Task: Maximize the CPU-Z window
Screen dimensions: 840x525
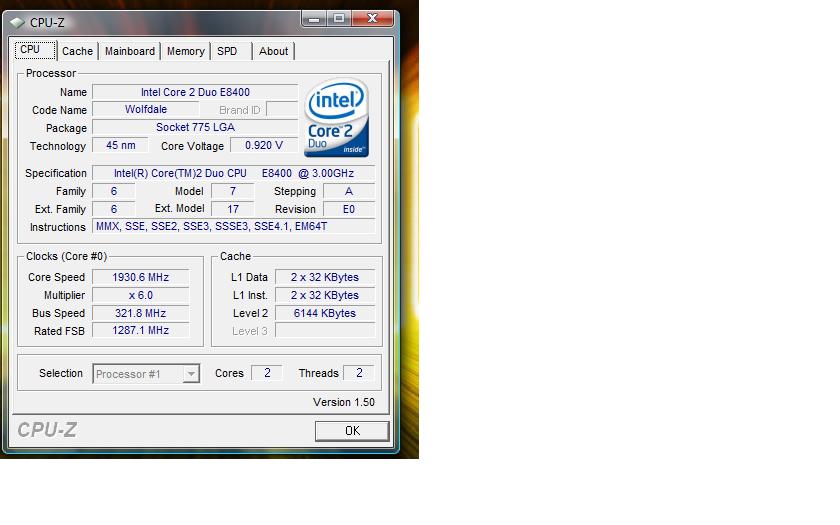Action: [339, 19]
